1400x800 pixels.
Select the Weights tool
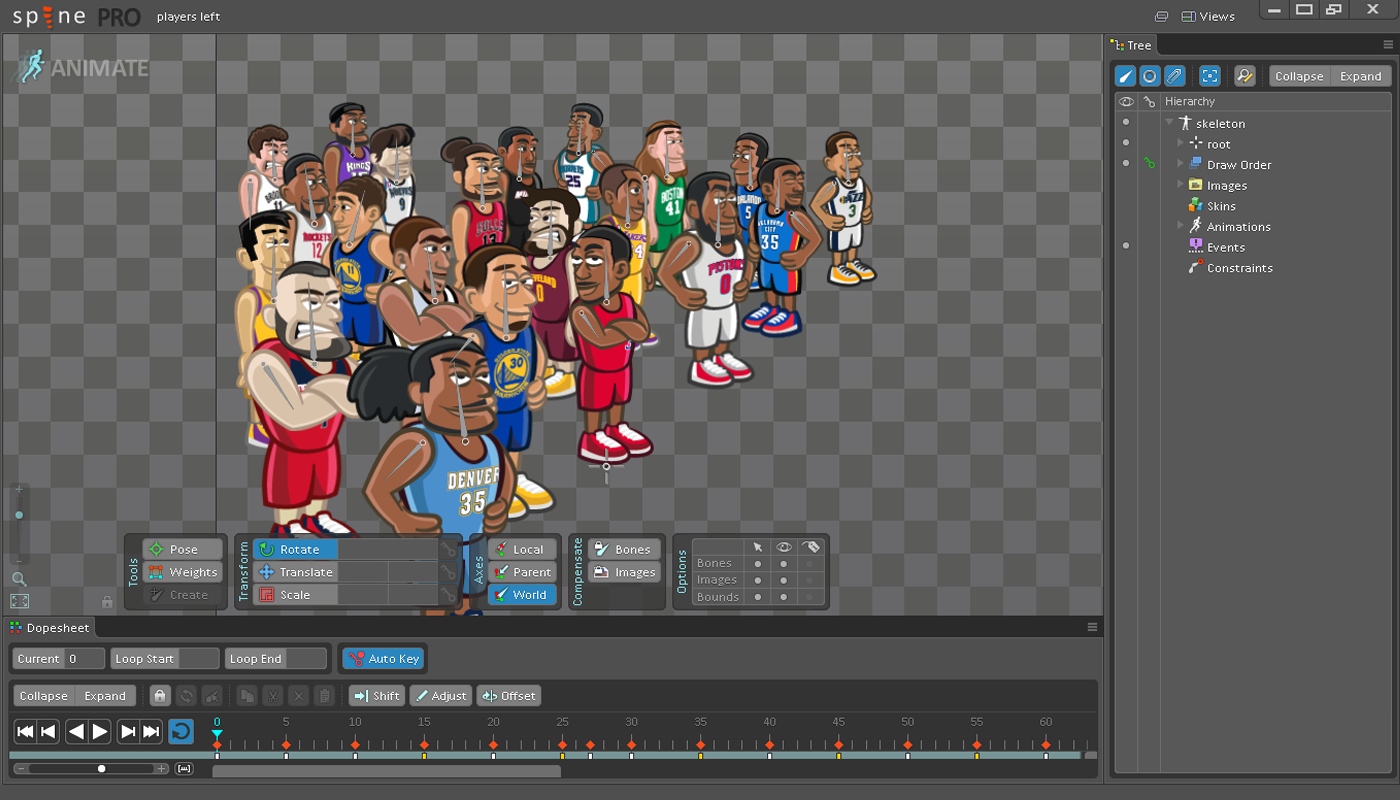pyautogui.click(x=182, y=572)
